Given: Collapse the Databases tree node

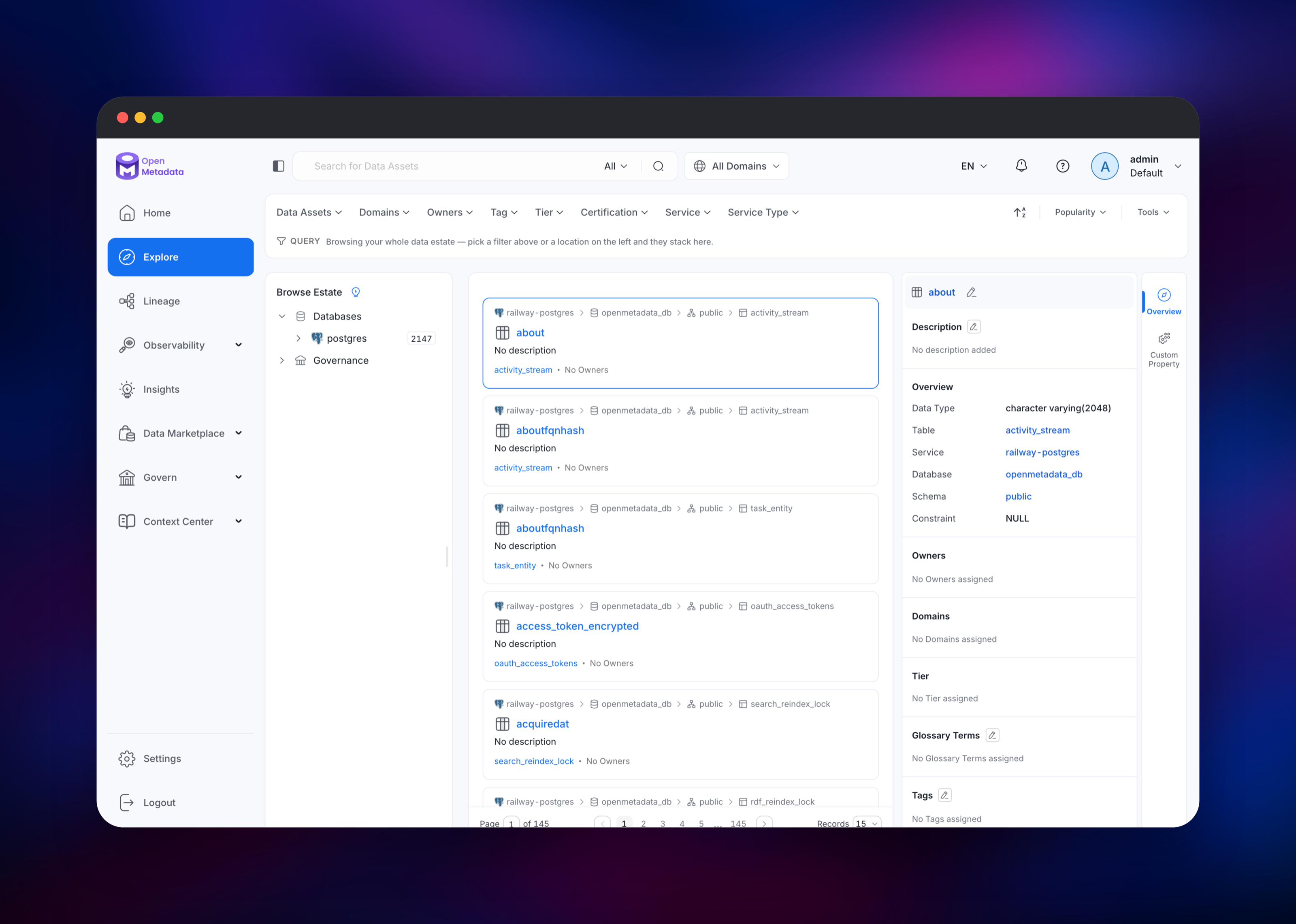Looking at the screenshot, I should click(281, 316).
